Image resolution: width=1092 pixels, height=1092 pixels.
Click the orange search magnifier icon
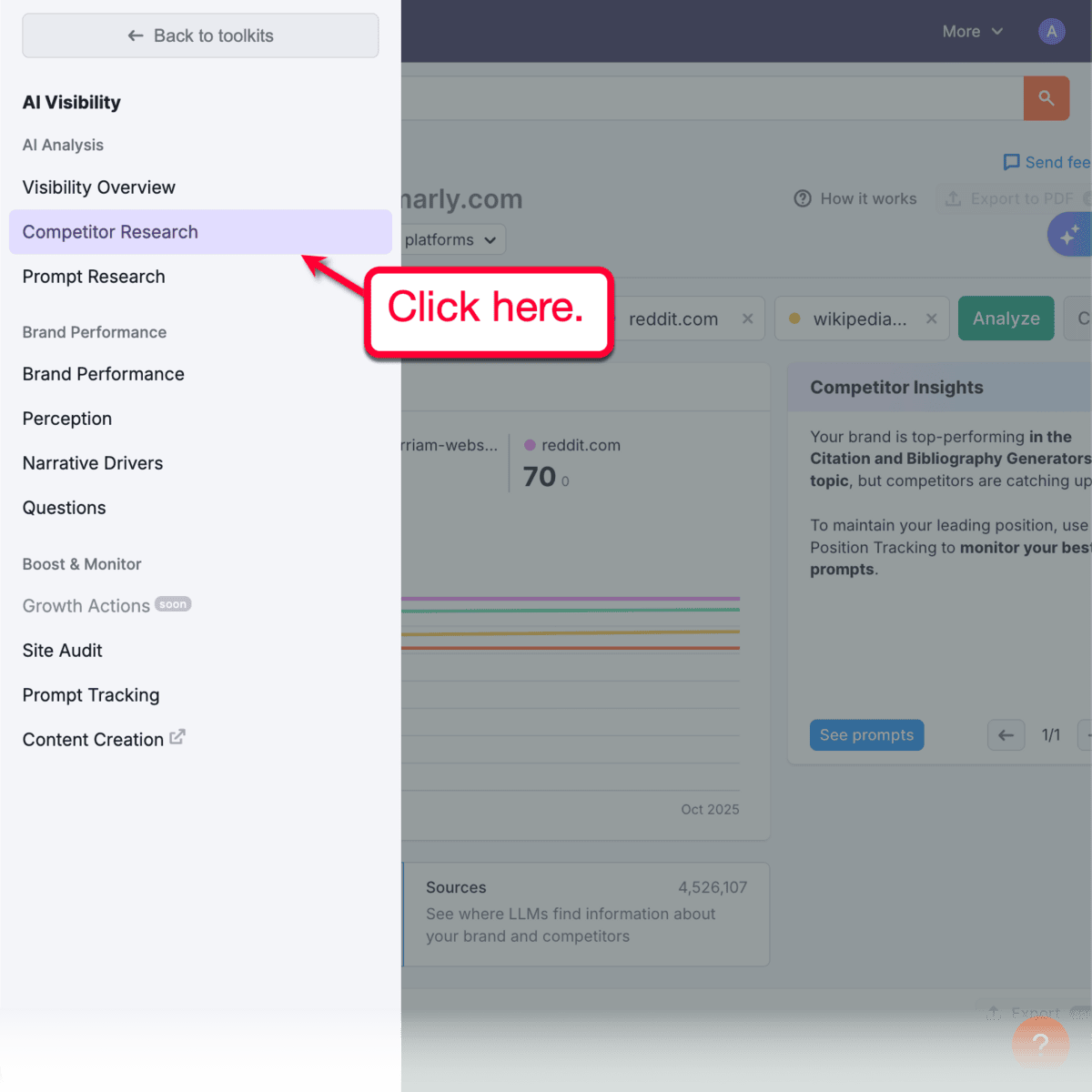pyautogui.click(x=1046, y=97)
